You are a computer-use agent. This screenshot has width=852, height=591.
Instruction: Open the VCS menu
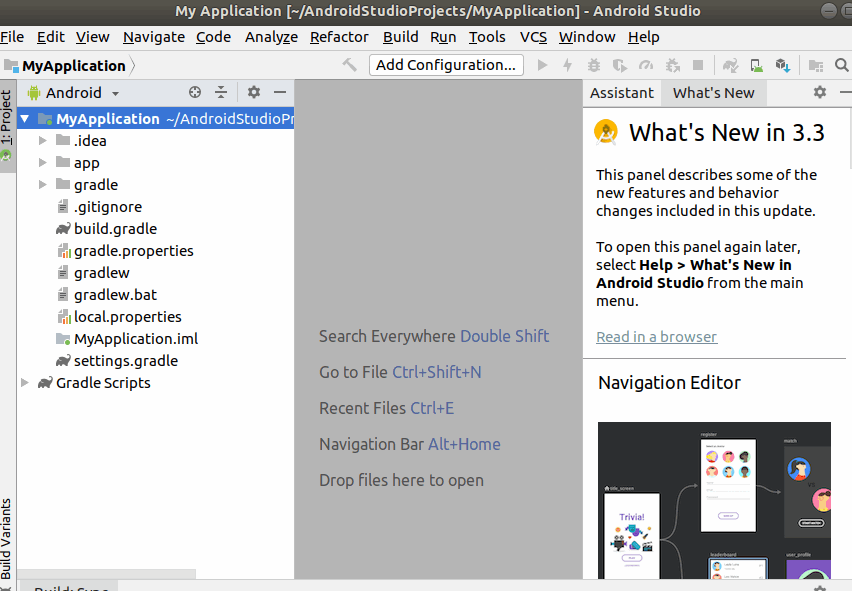(x=533, y=37)
